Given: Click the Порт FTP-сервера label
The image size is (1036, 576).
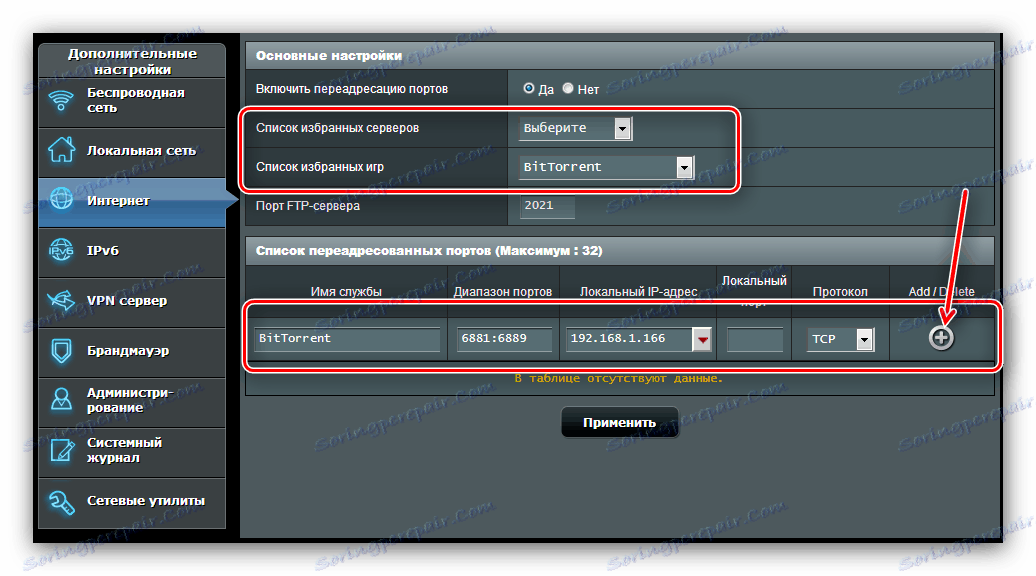Looking at the screenshot, I should pos(308,205).
